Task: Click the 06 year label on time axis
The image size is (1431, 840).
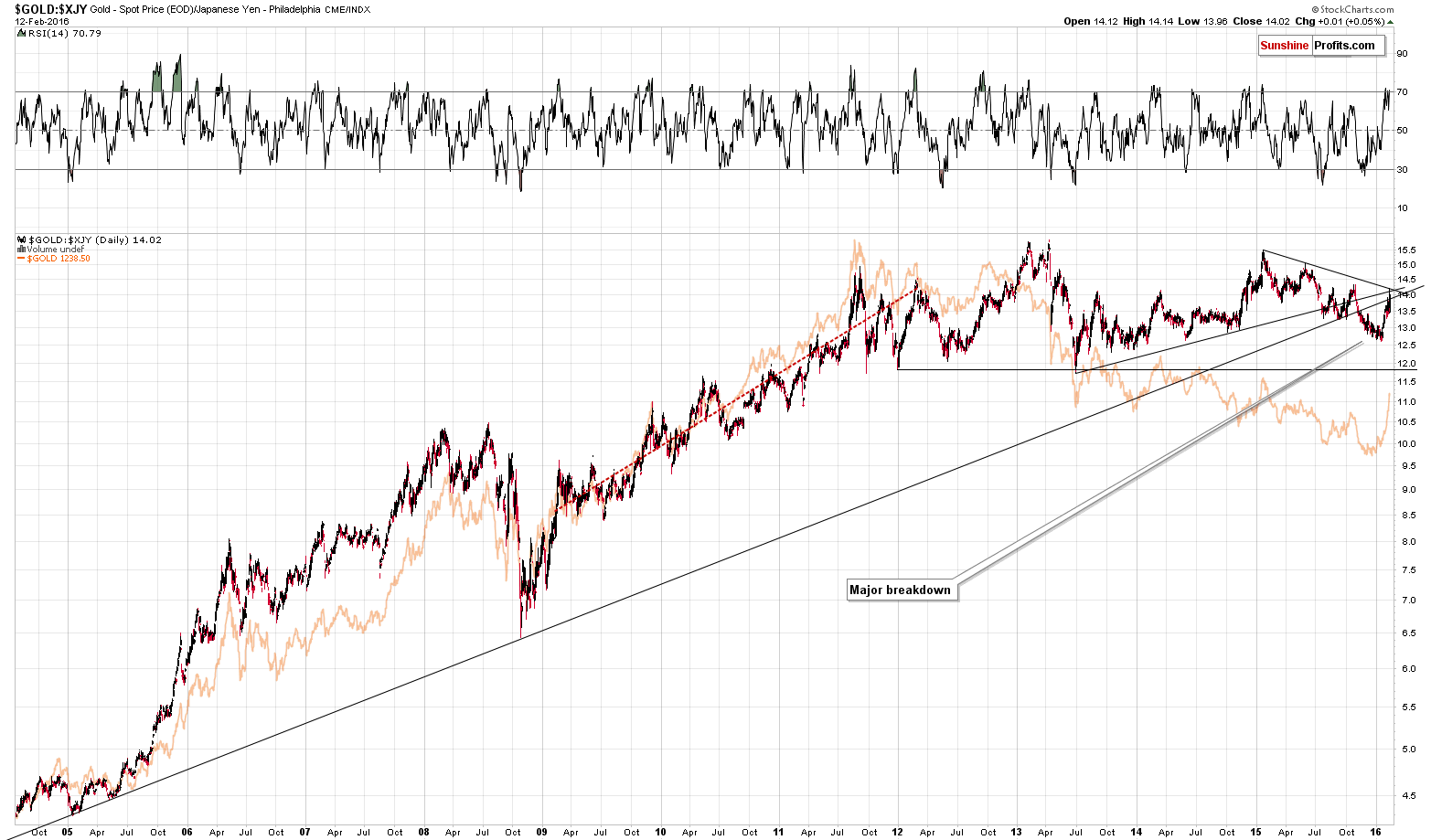Action: tap(187, 833)
